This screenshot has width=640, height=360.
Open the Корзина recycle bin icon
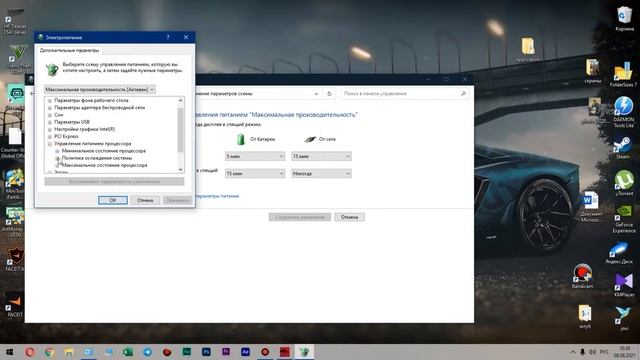point(624,18)
